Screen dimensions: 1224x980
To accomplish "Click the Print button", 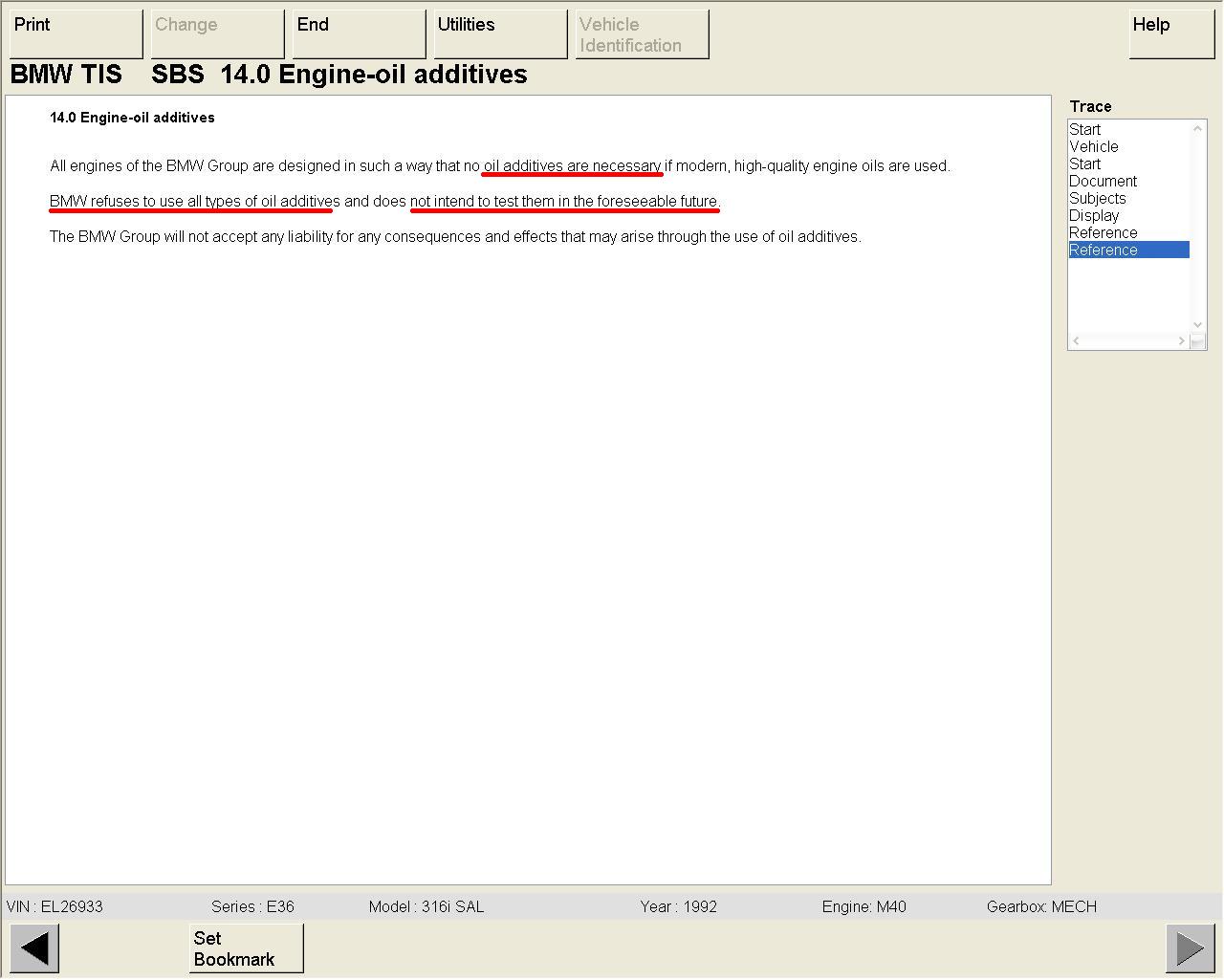I will point(76,34).
